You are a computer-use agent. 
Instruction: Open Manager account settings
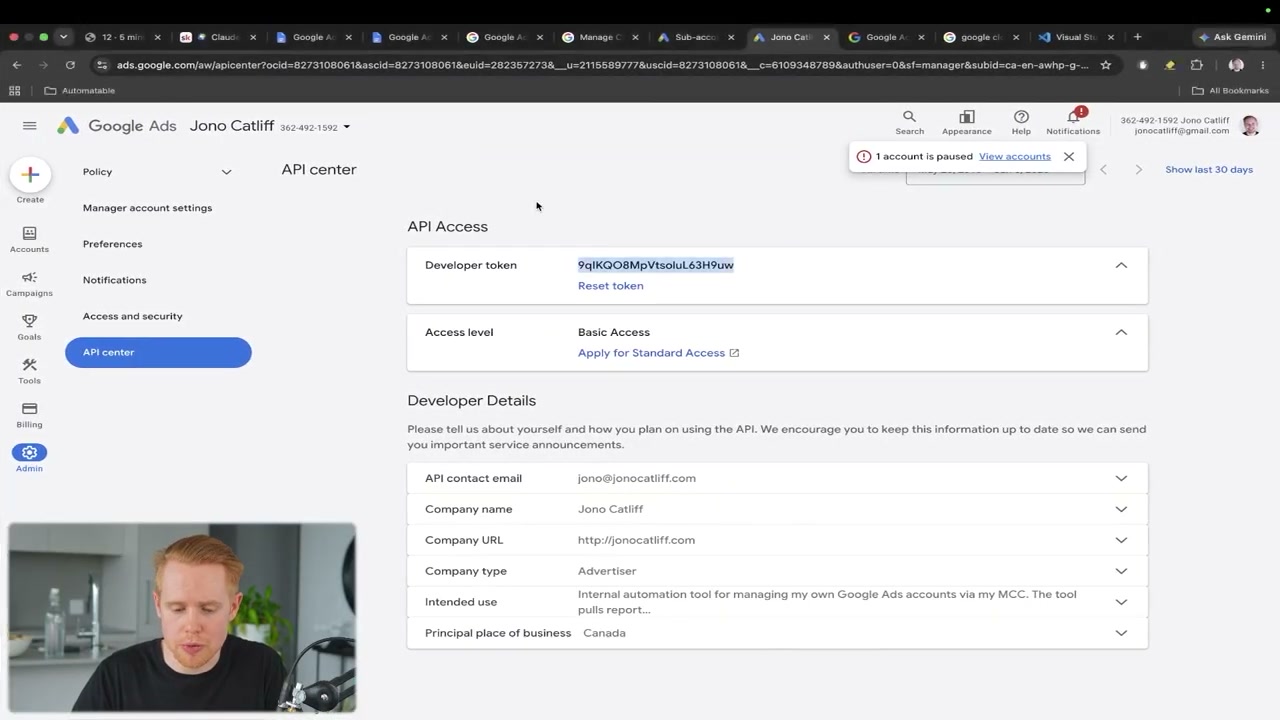[x=147, y=208]
